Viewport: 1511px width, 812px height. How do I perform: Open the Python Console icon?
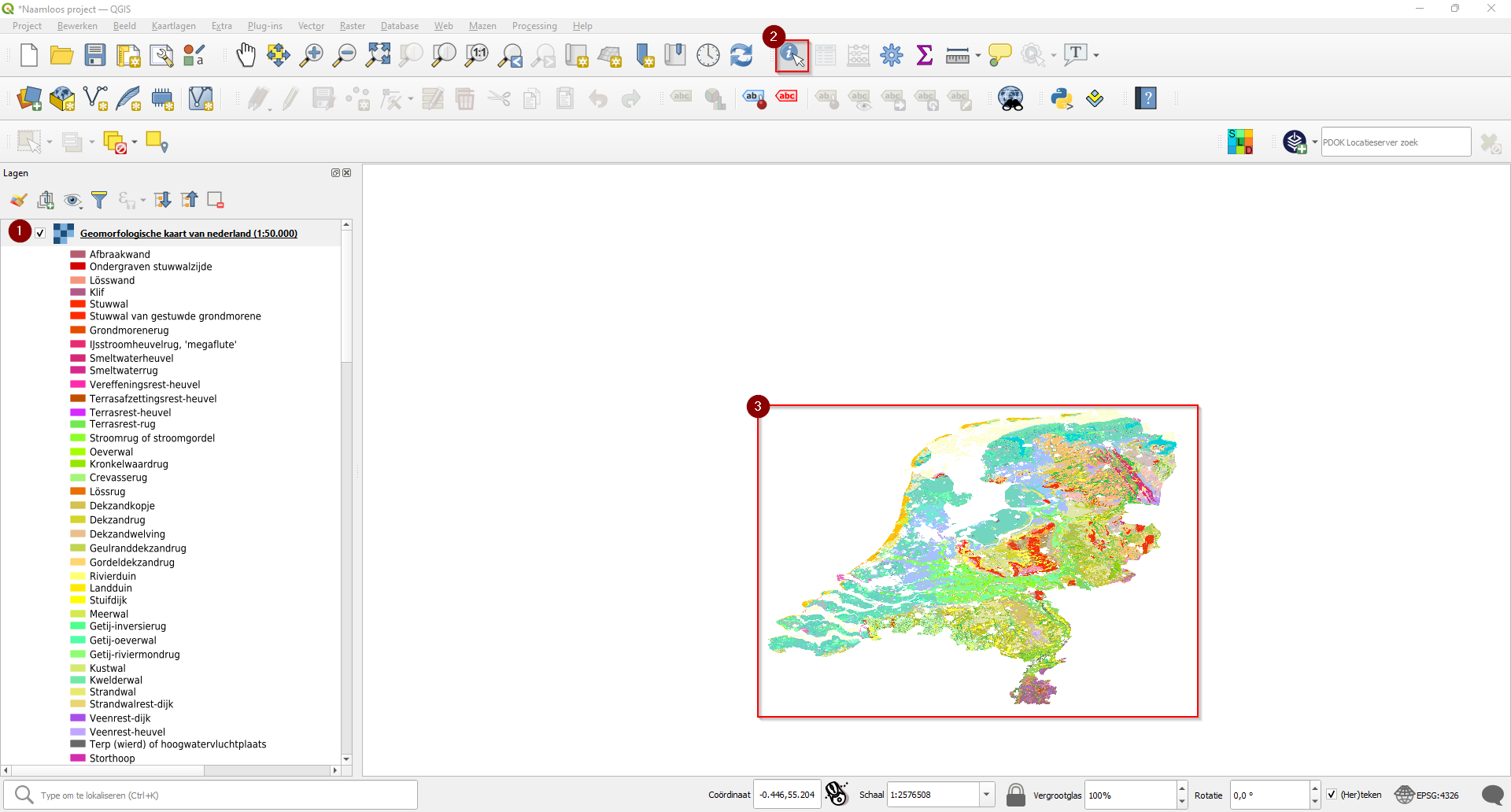1062,98
